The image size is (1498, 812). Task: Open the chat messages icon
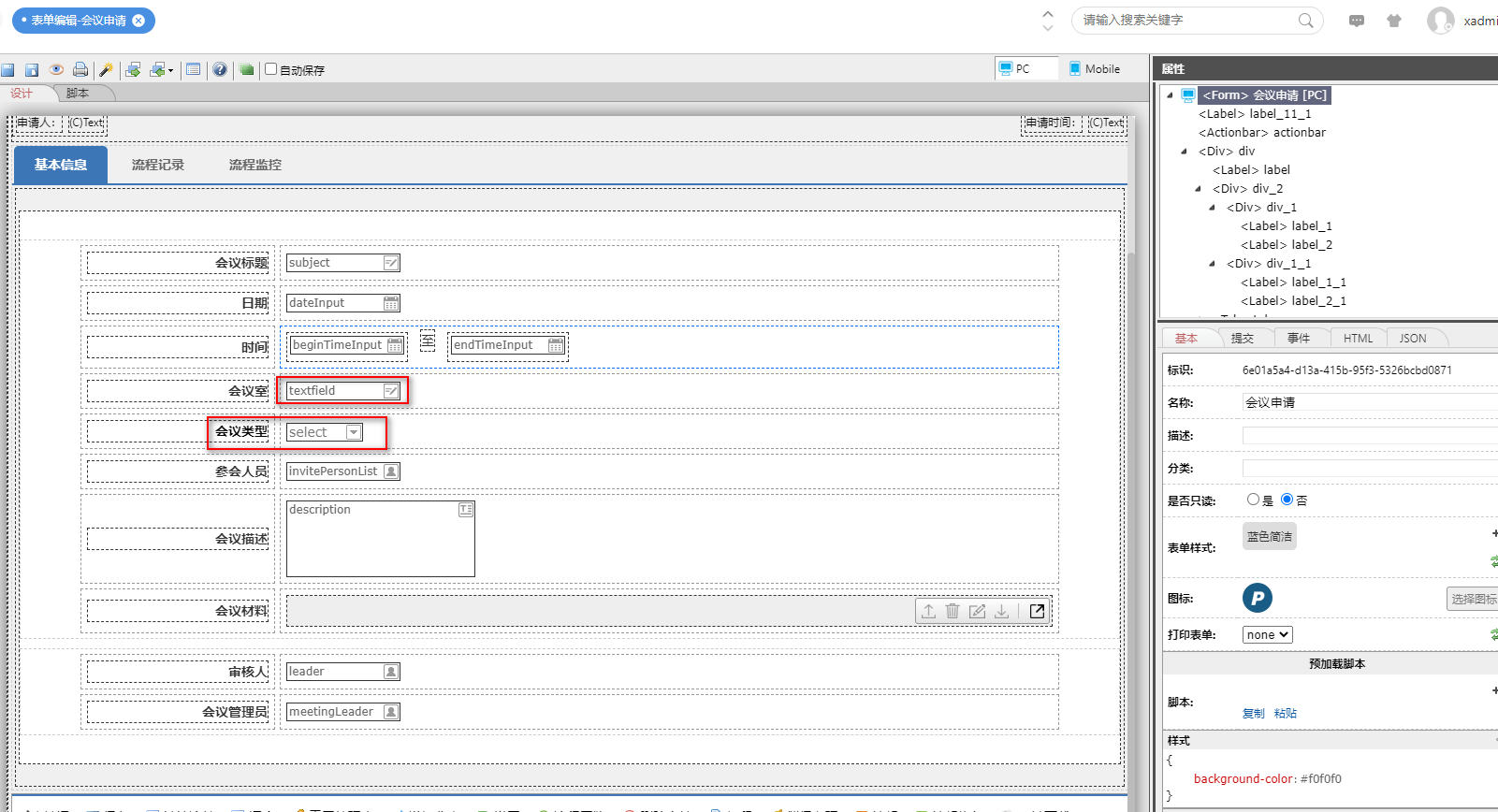[1357, 21]
